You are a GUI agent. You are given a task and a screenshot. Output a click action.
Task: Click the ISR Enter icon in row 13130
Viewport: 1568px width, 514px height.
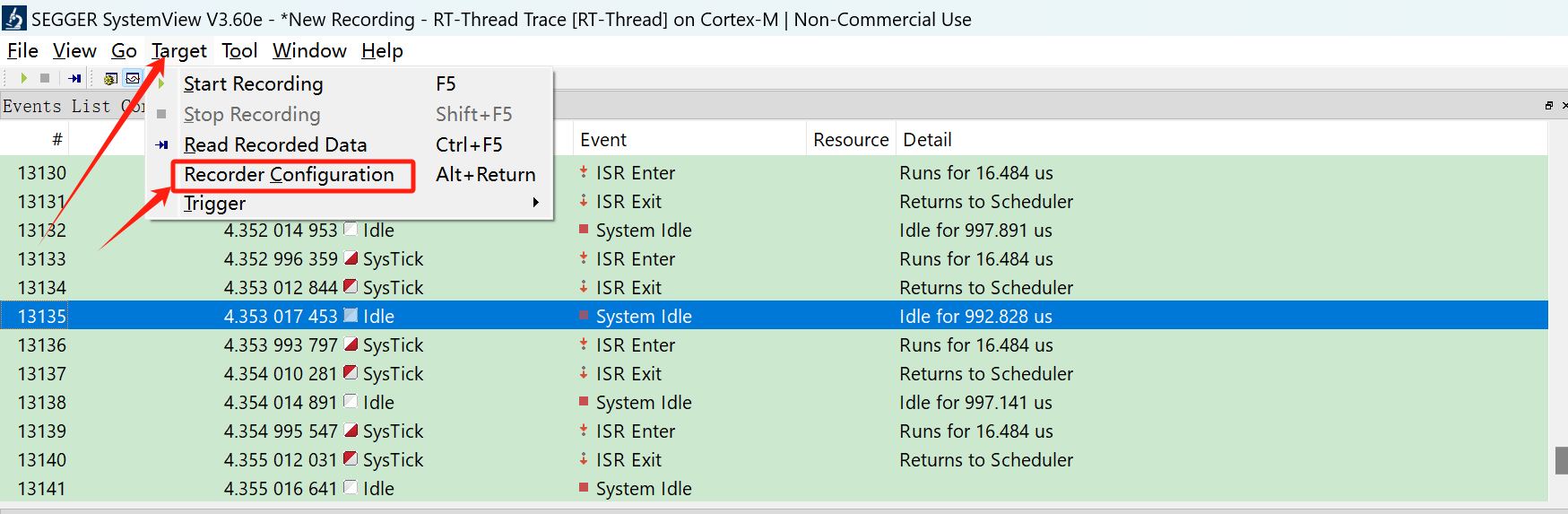point(584,171)
